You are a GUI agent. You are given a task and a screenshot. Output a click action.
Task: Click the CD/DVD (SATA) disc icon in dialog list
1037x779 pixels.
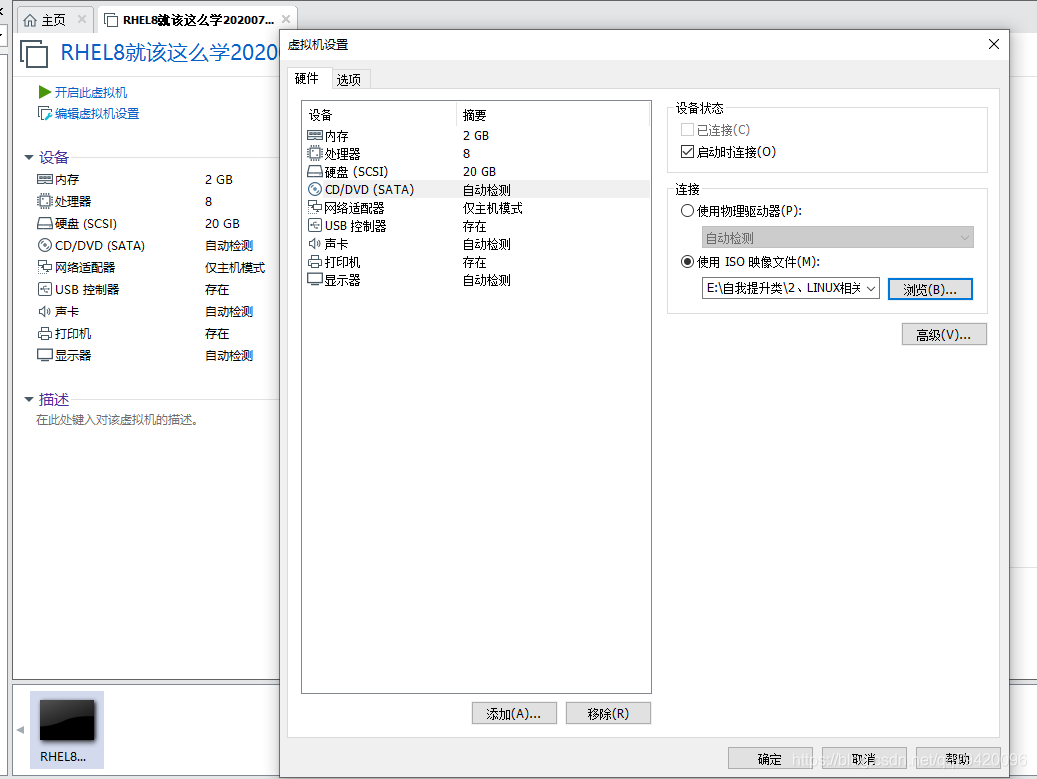[x=315, y=190]
